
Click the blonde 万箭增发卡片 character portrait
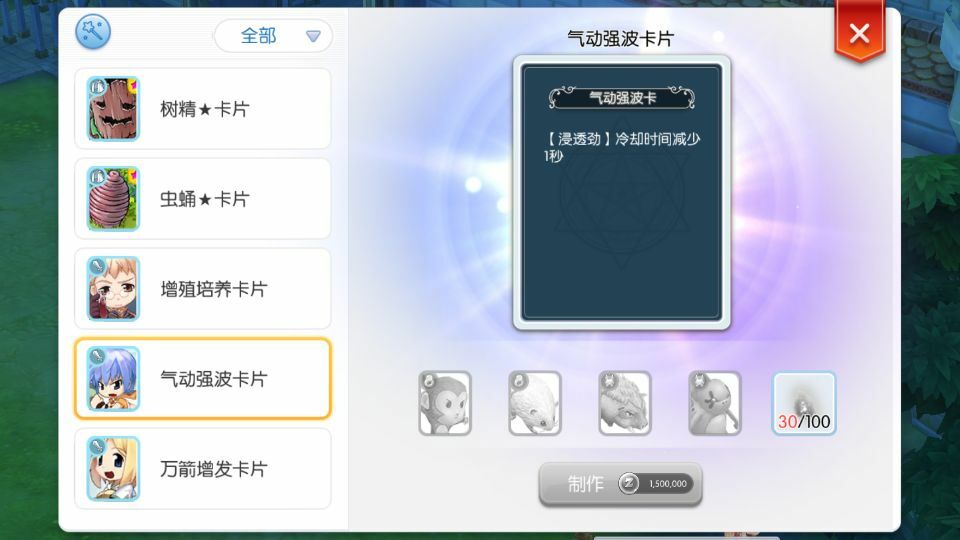click(113, 469)
